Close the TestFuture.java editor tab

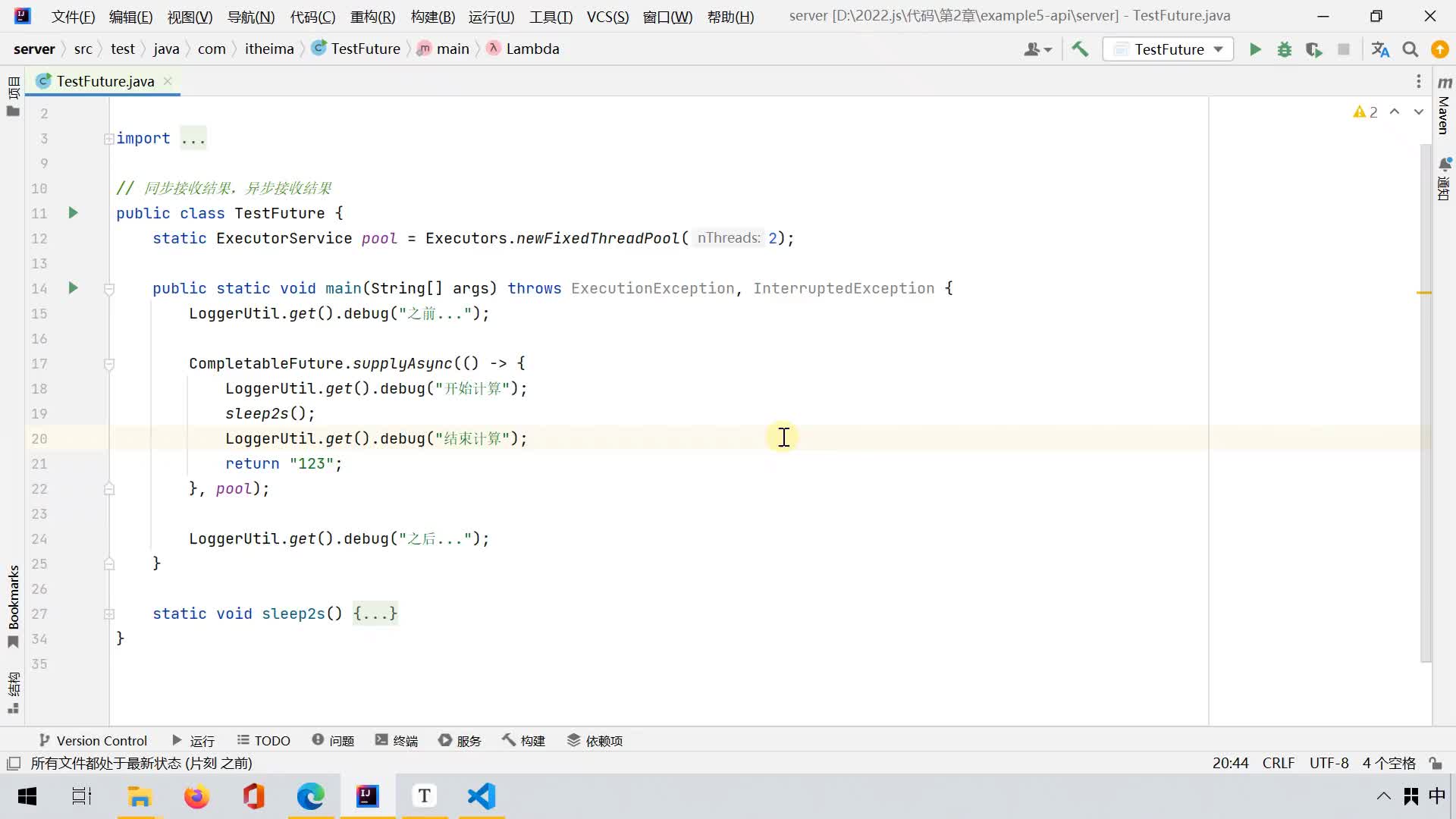(168, 81)
